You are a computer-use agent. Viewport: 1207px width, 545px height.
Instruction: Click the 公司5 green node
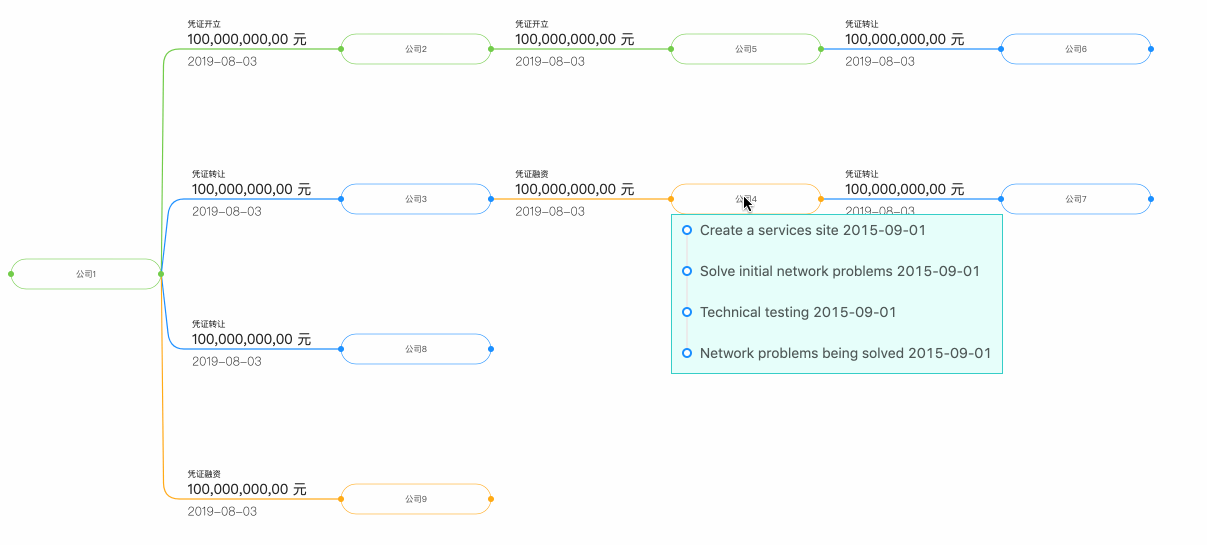click(x=746, y=49)
